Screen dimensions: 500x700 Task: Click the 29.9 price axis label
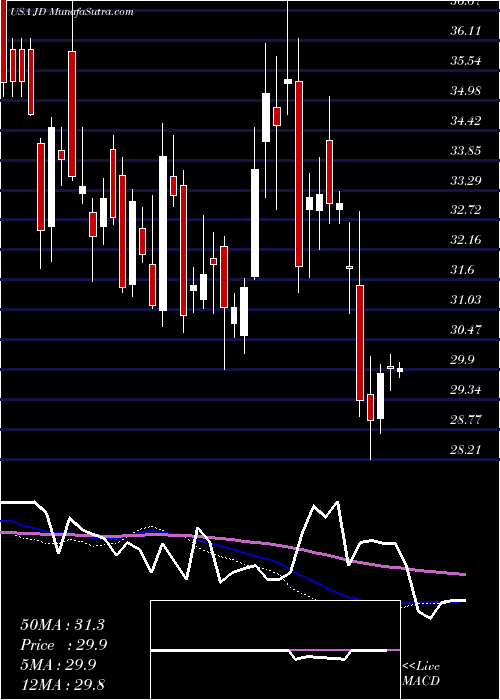pos(462,360)
